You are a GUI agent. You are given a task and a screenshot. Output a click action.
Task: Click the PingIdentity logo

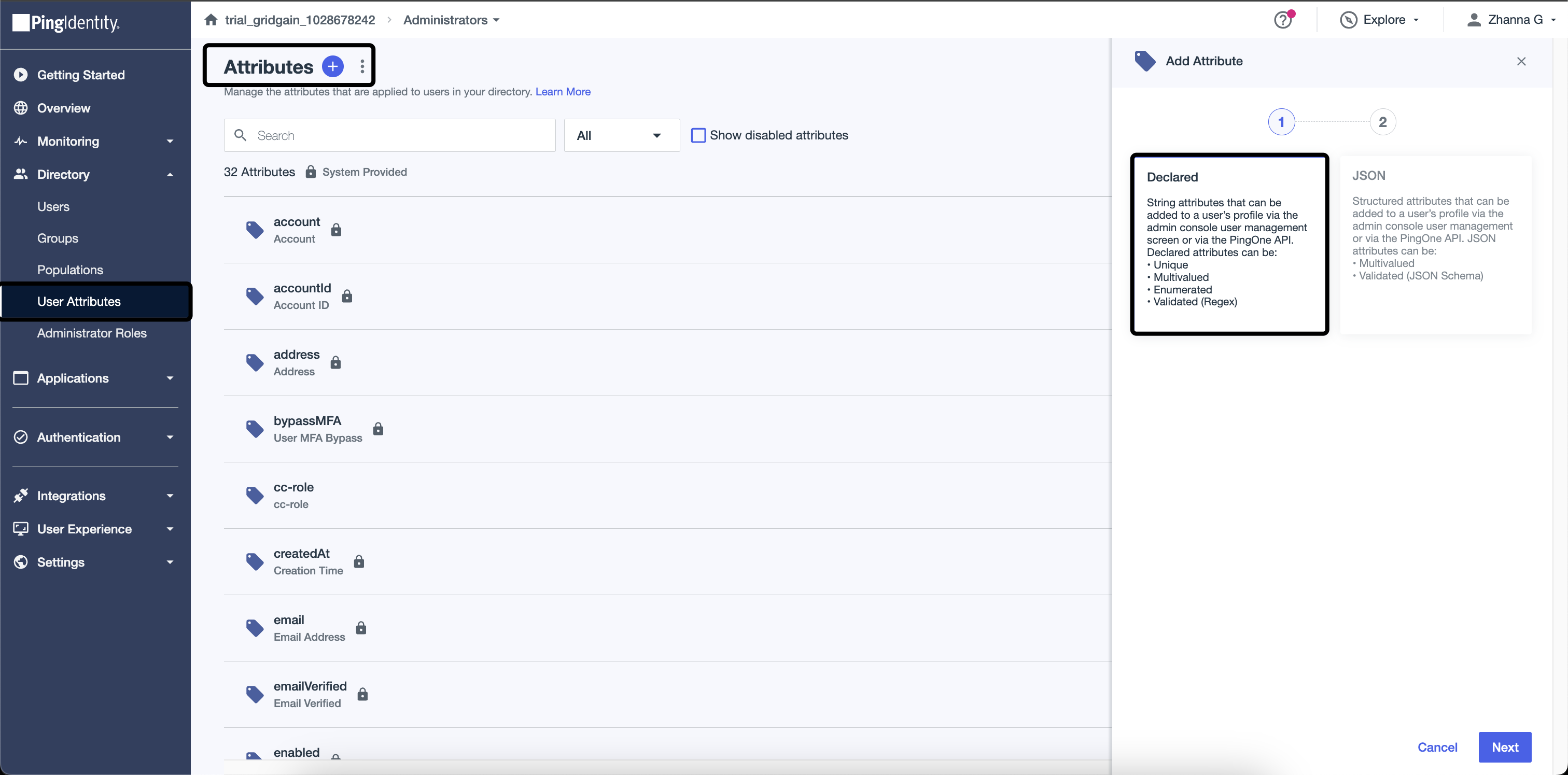(66, 23)
